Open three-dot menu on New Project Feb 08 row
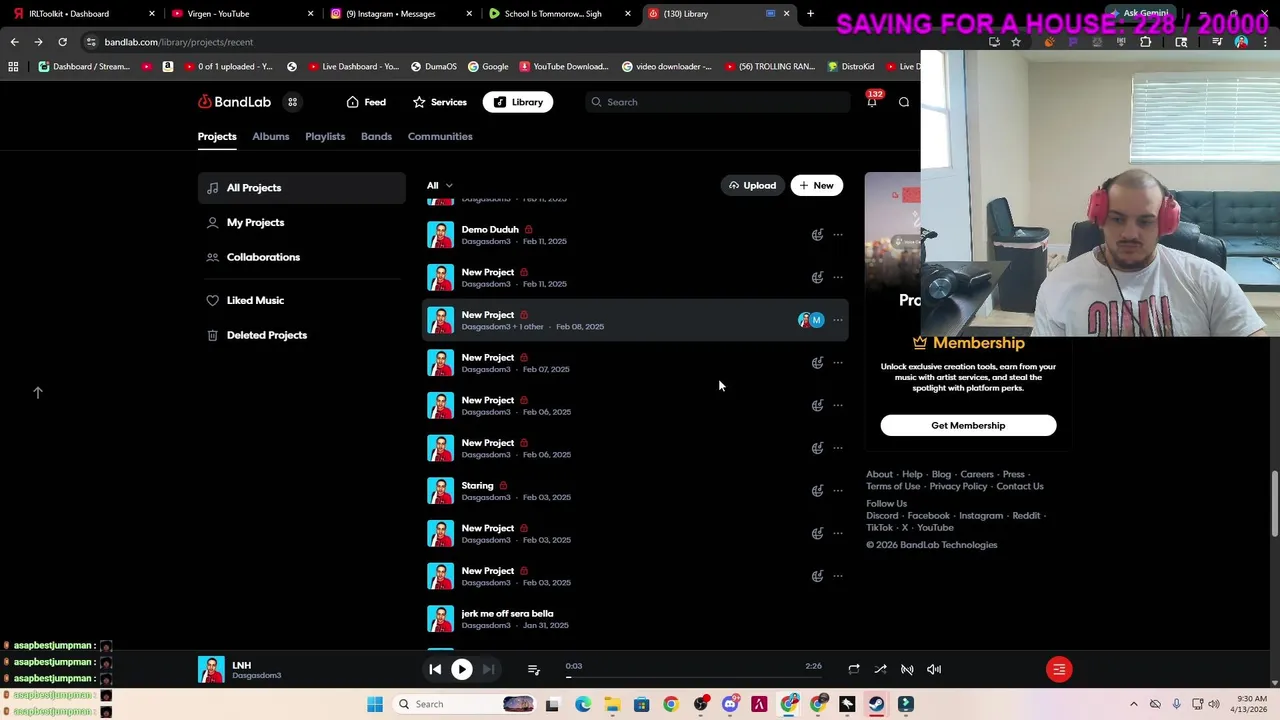 [x=838, y=320]
